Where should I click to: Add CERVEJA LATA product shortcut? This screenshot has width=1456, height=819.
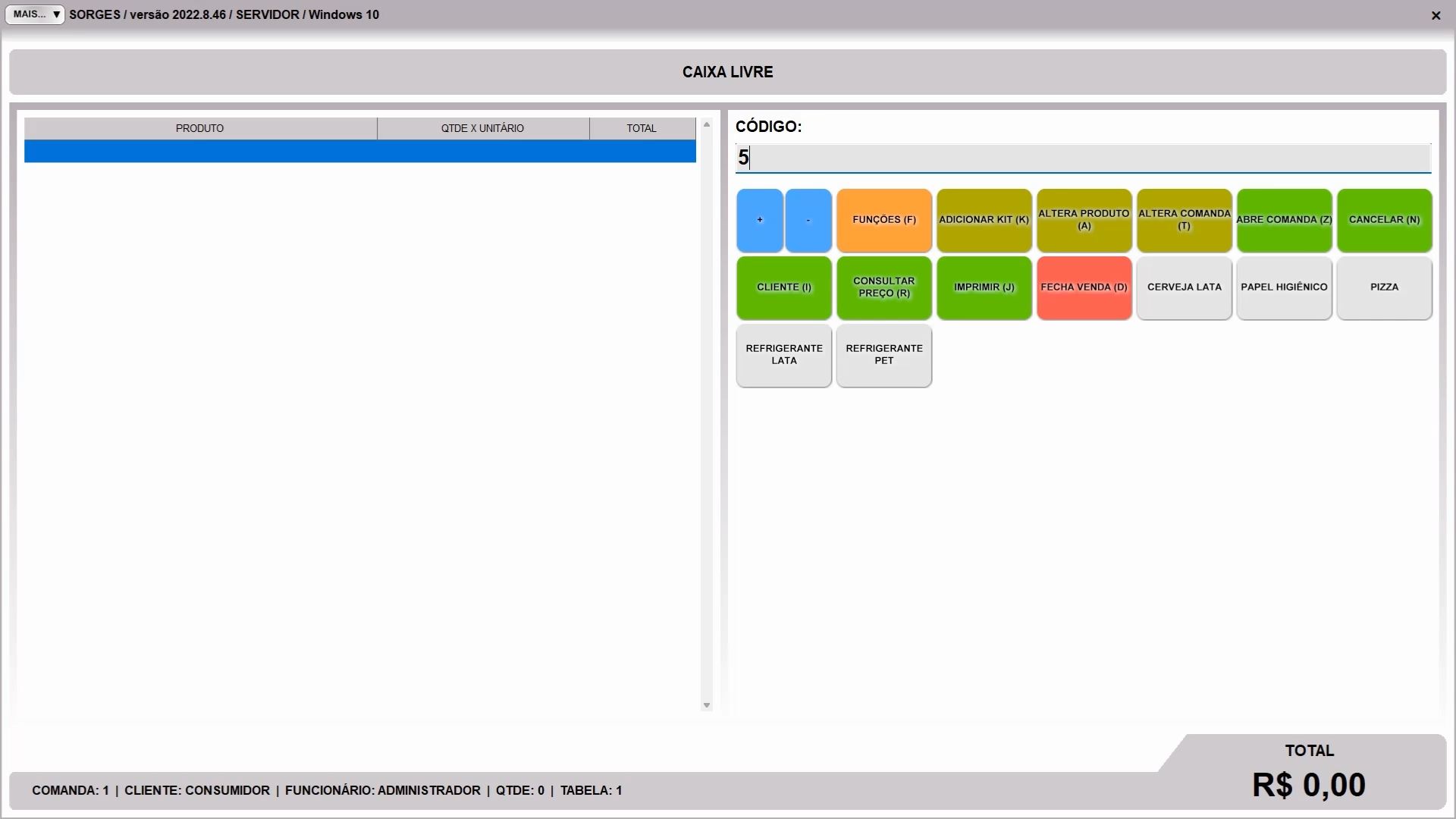point(1184,287)
